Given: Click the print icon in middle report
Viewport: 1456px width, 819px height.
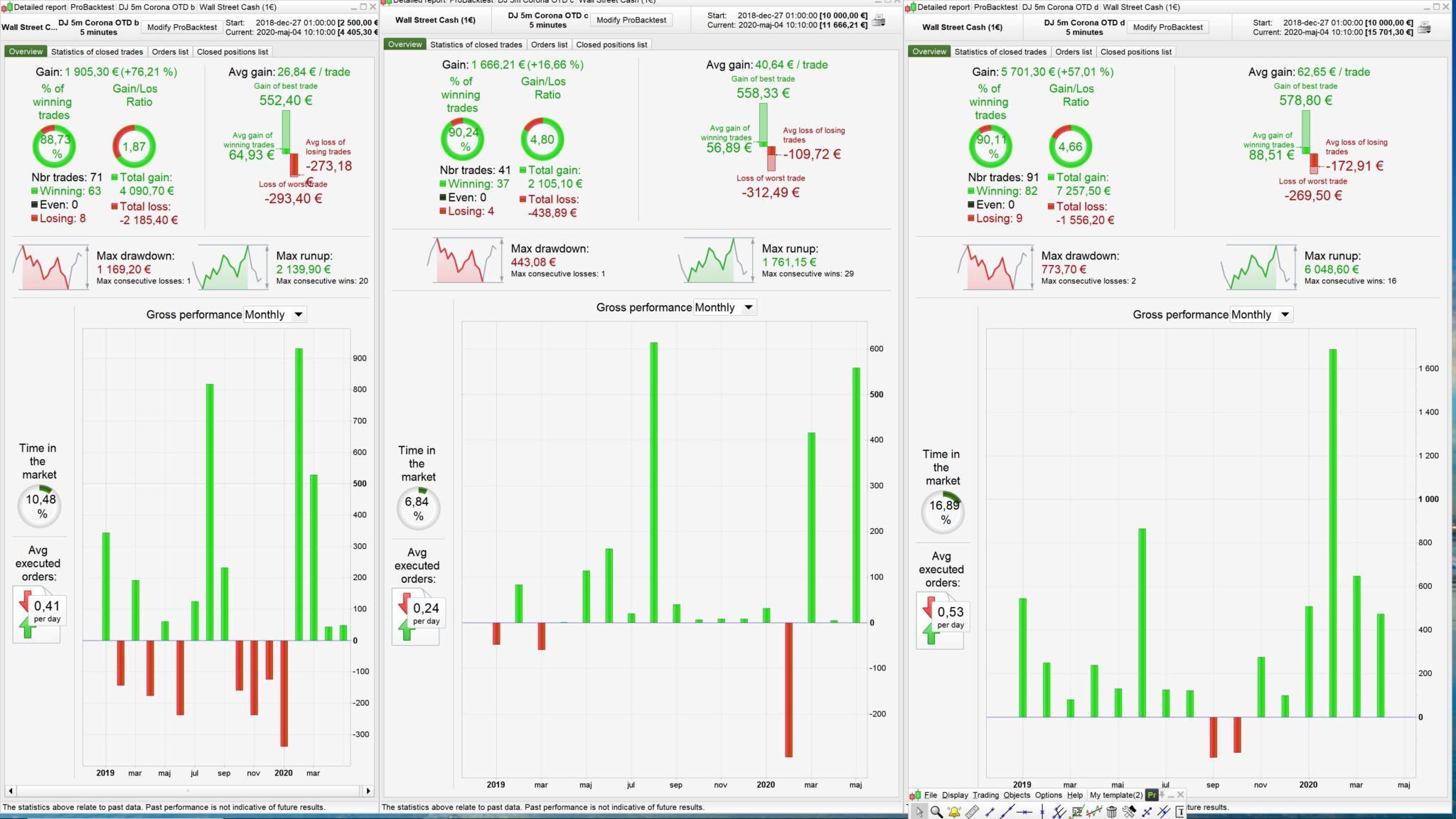Looking at the screenshot, I should (x=879, y=20).
